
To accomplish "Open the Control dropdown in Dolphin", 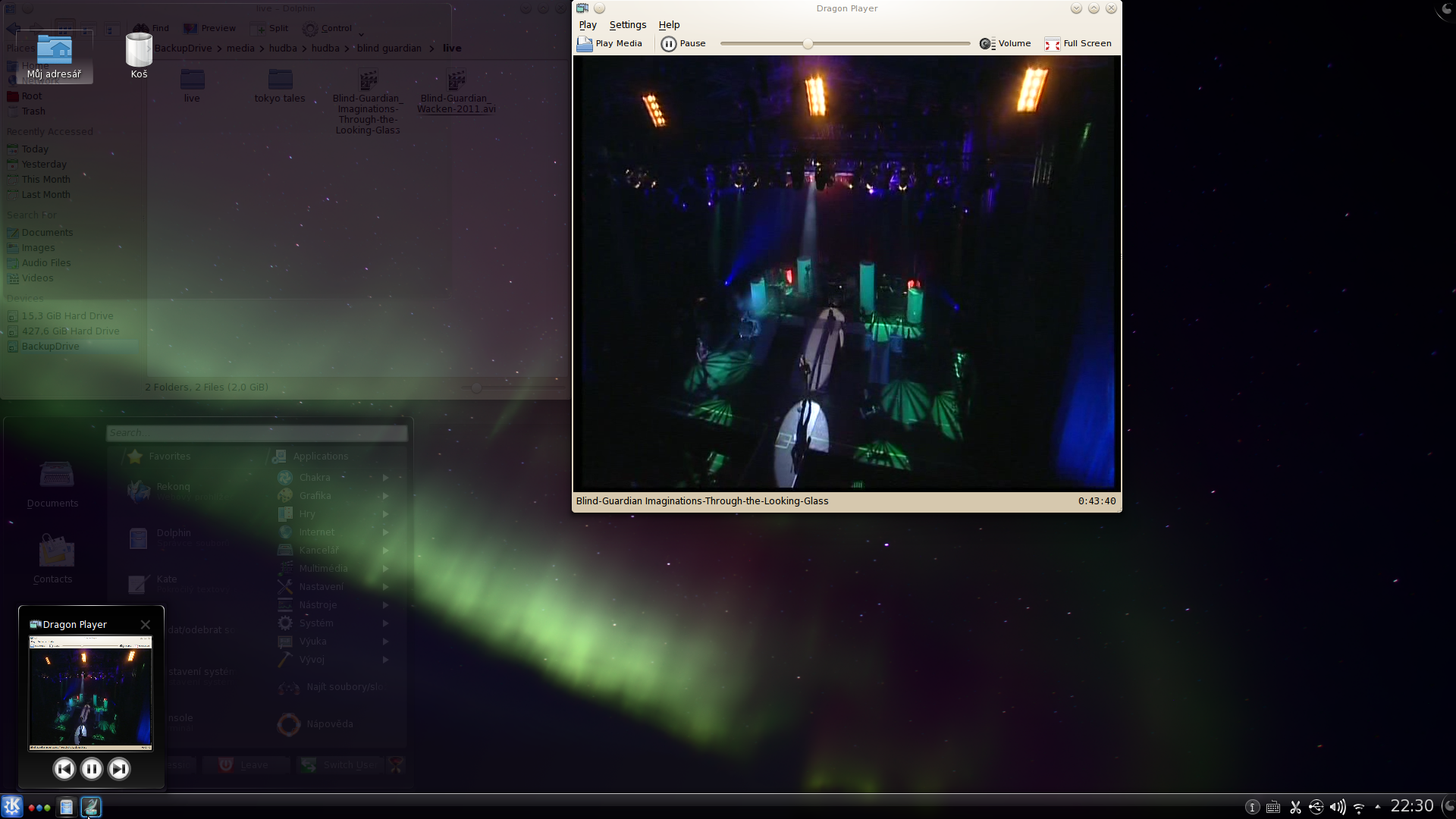I will click(x=333, y=29).
